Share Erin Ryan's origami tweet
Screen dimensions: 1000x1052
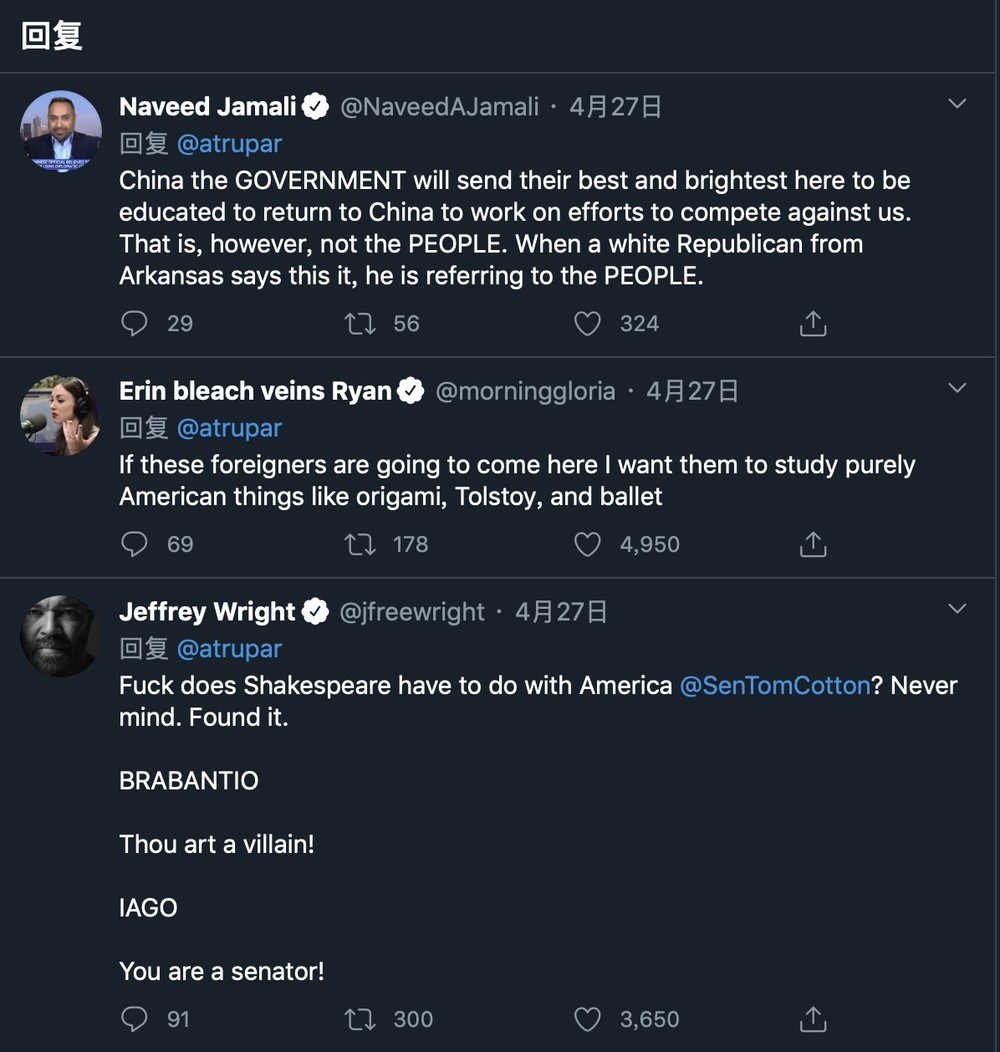[x=813, y=544]
